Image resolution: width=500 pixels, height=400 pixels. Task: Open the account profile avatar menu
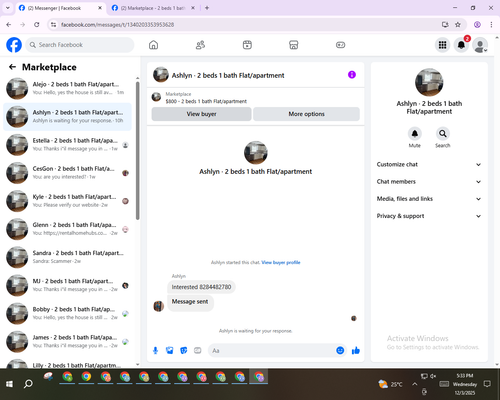480,45
